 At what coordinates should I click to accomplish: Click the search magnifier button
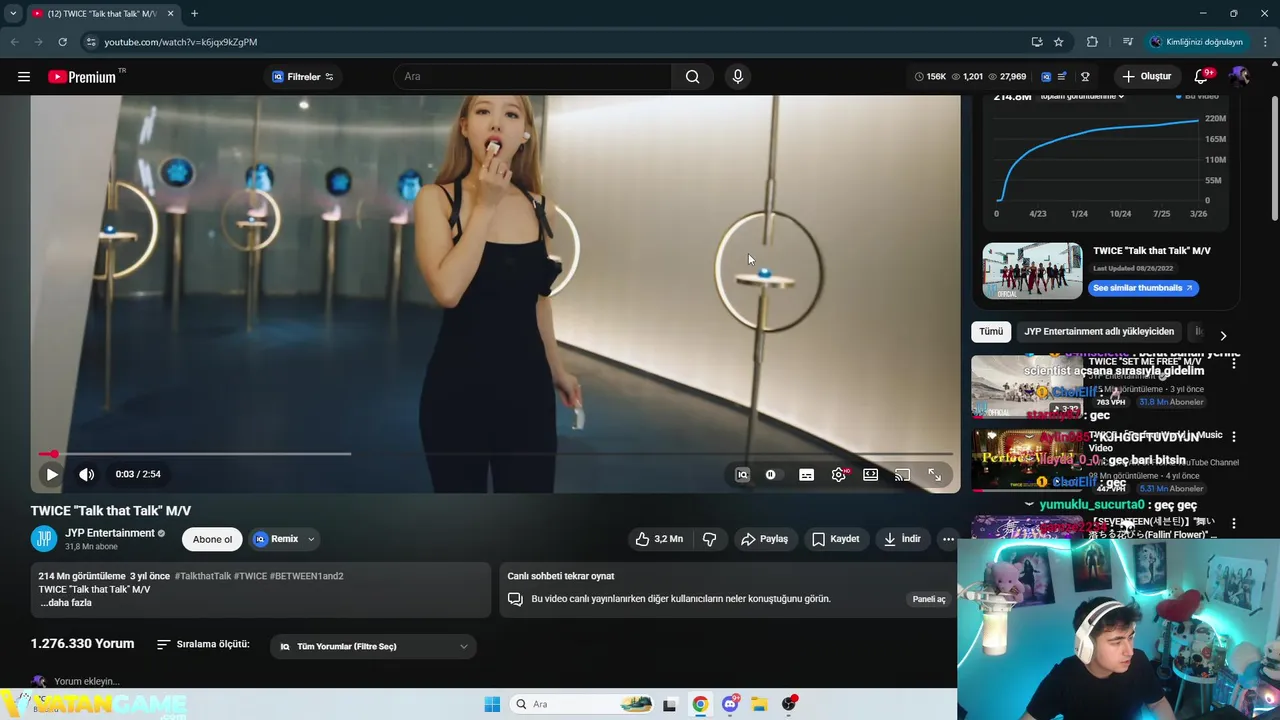click(x=693, y=77)
